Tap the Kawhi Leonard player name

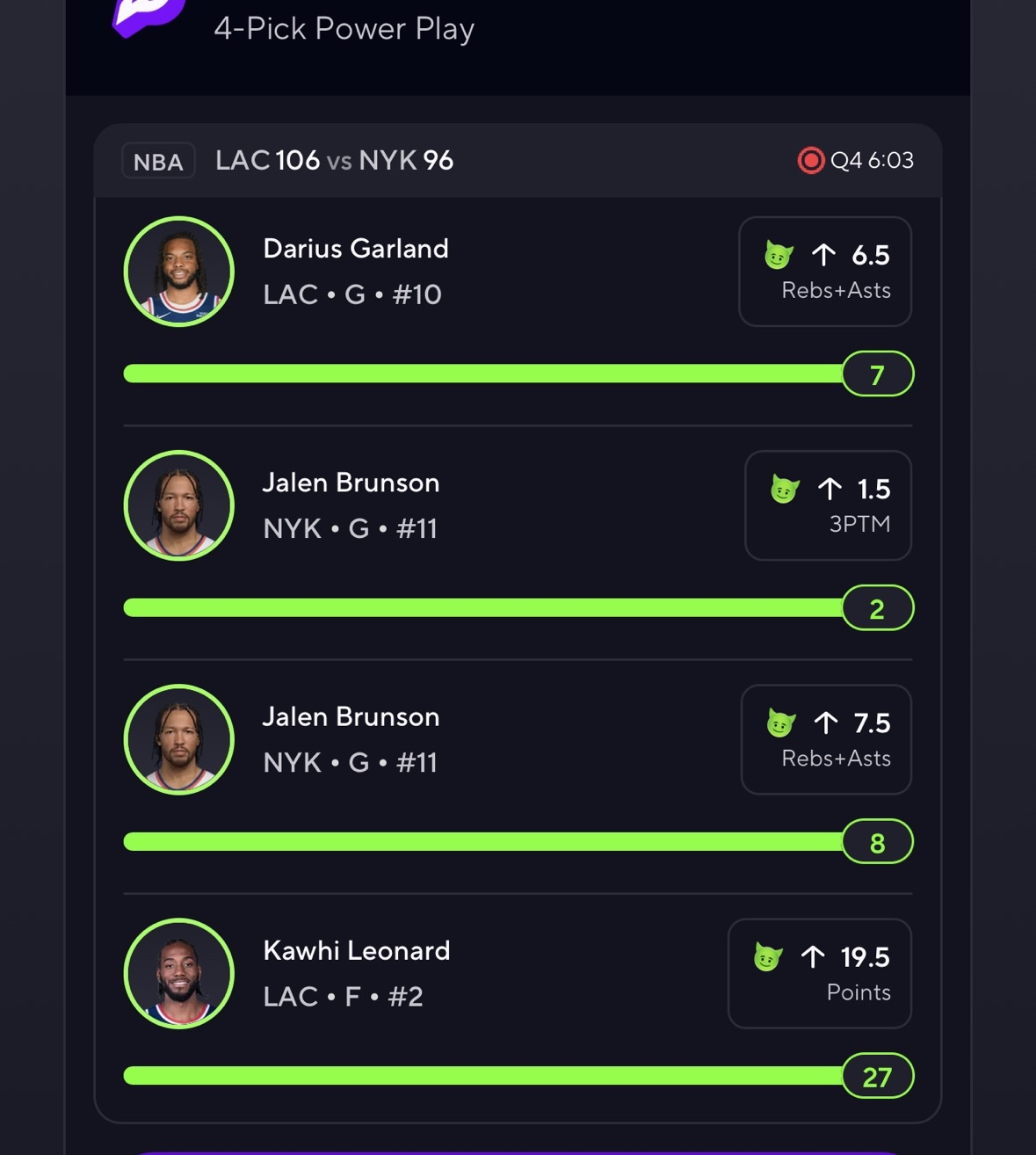click(x=356, y=950)
